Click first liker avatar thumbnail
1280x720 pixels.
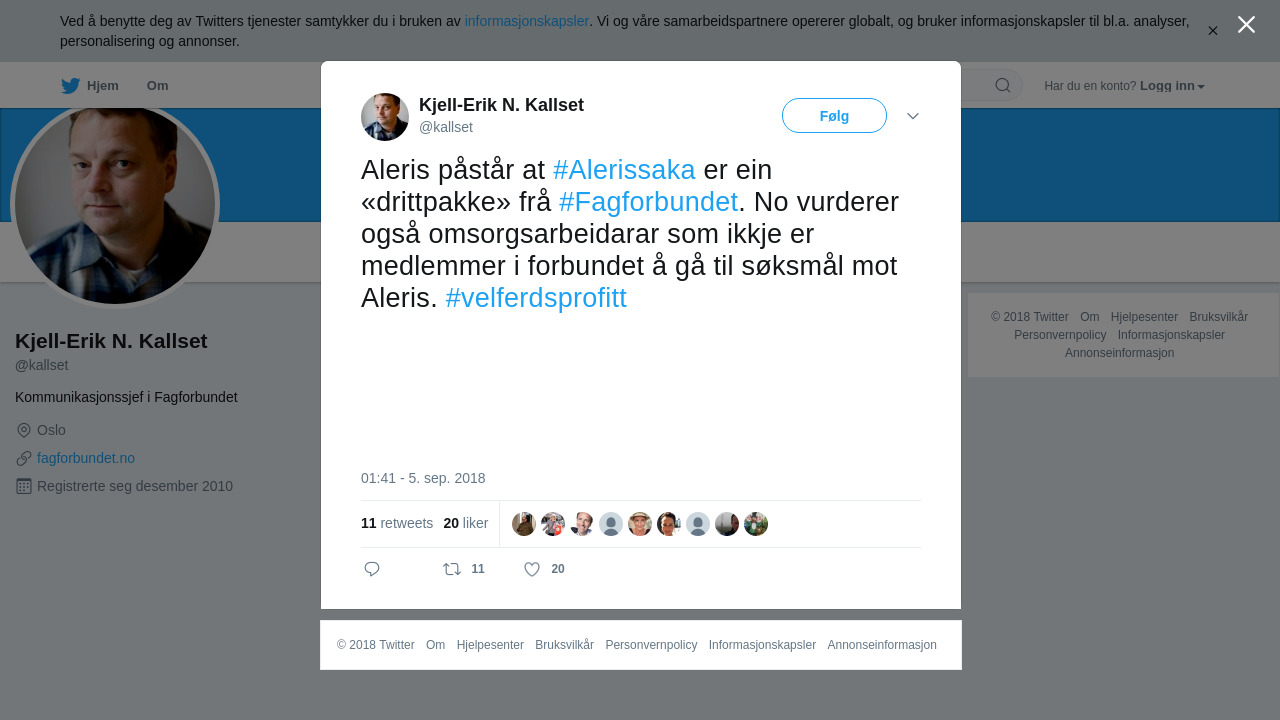coord(524,524)
